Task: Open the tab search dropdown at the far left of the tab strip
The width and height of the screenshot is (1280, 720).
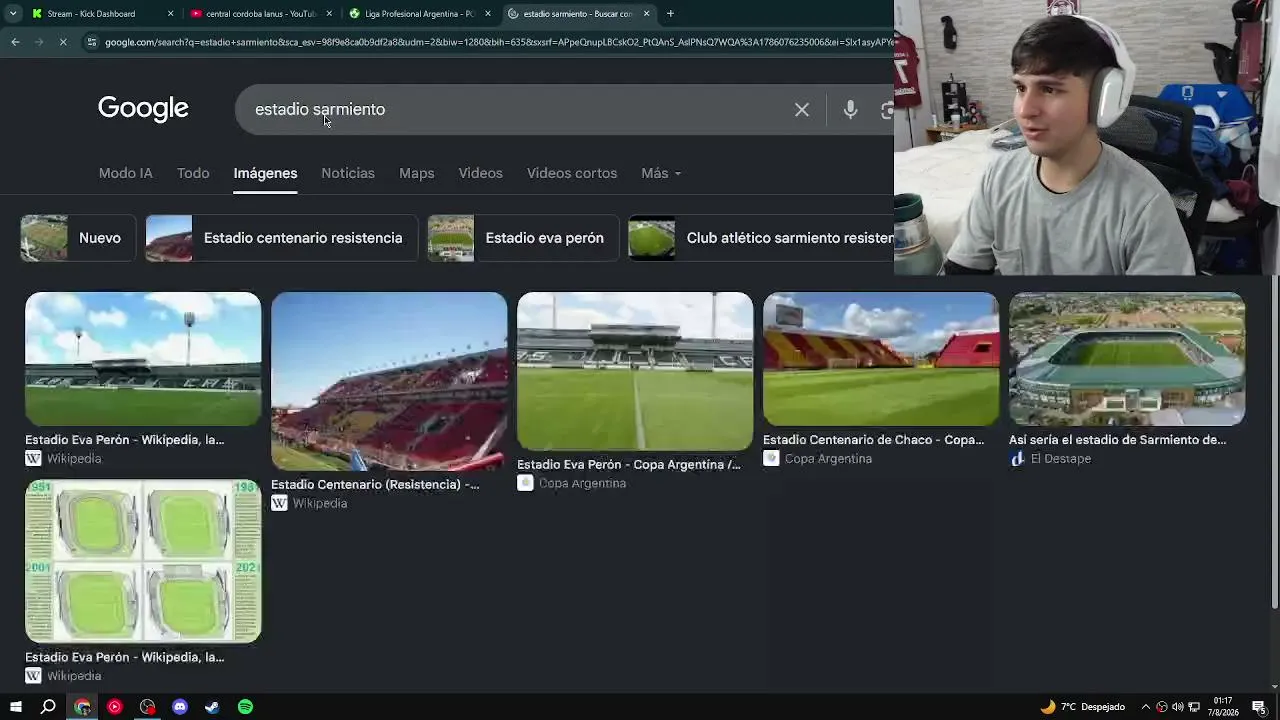Action: (x=13, y=13)
